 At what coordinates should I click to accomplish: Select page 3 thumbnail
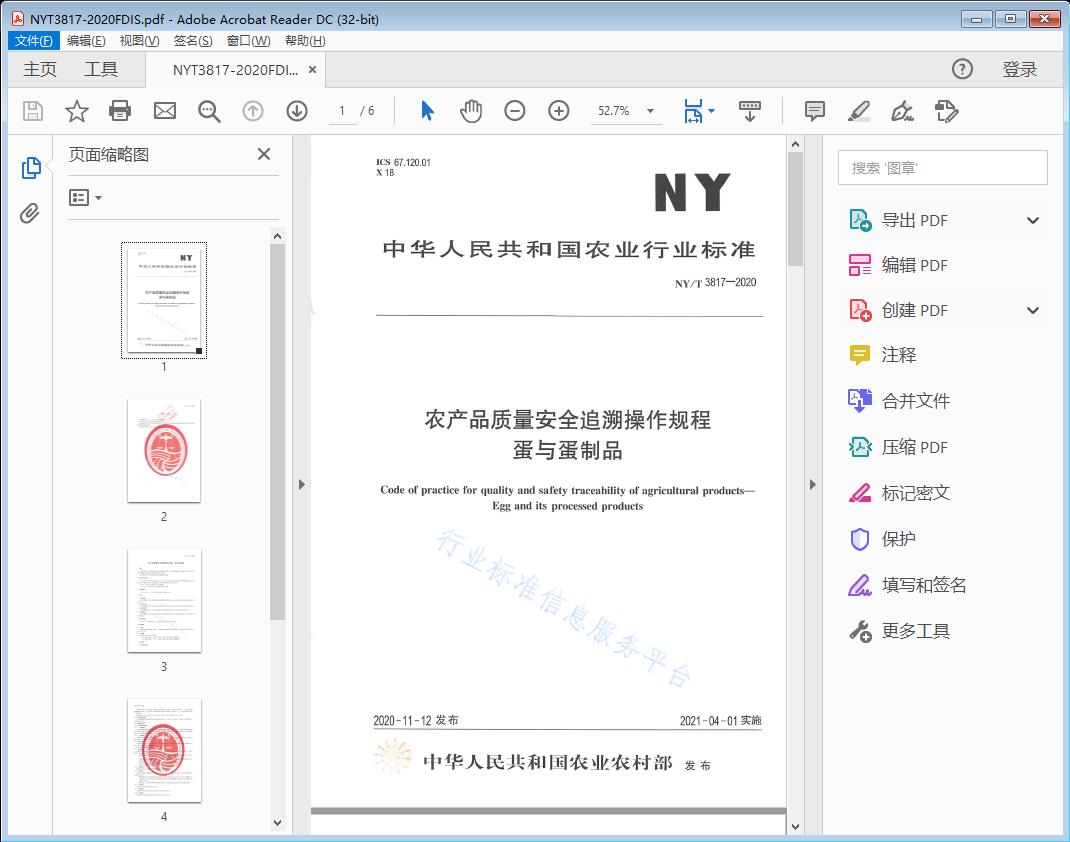click(163, 600)
